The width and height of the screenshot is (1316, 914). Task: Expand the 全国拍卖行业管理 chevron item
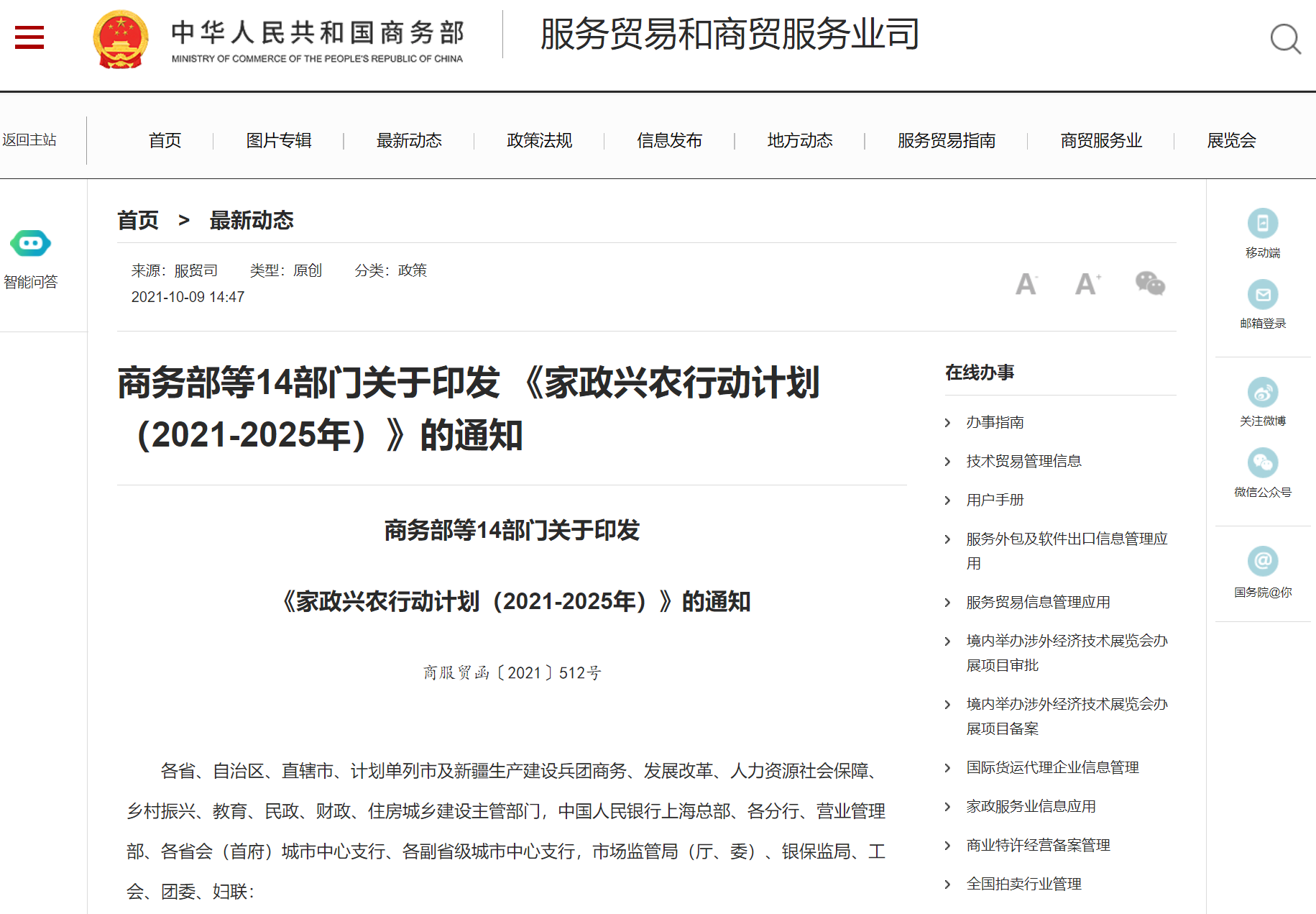point(947,885)
